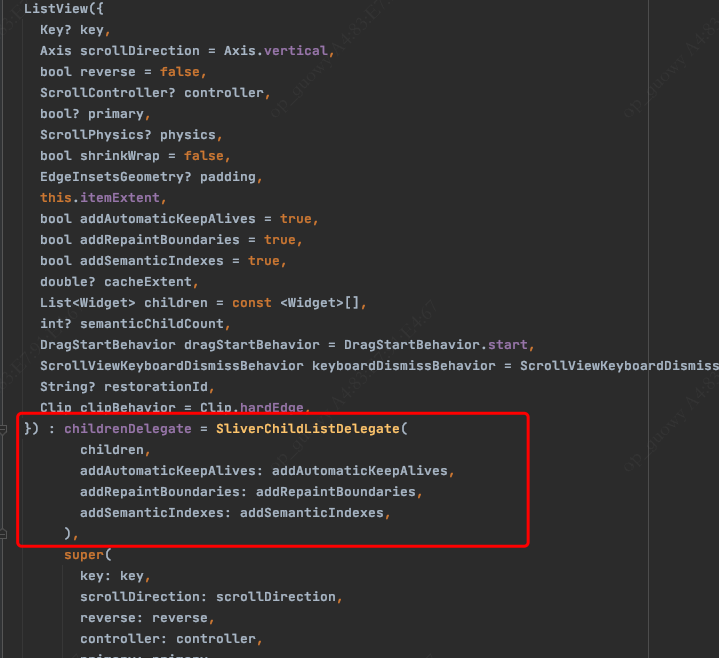Image resolution: width=719 pixels, height=658 pixels.
Task: Click 'false' in the 'bool shrinkWrap' line
Action: click(x=204, y=156)
